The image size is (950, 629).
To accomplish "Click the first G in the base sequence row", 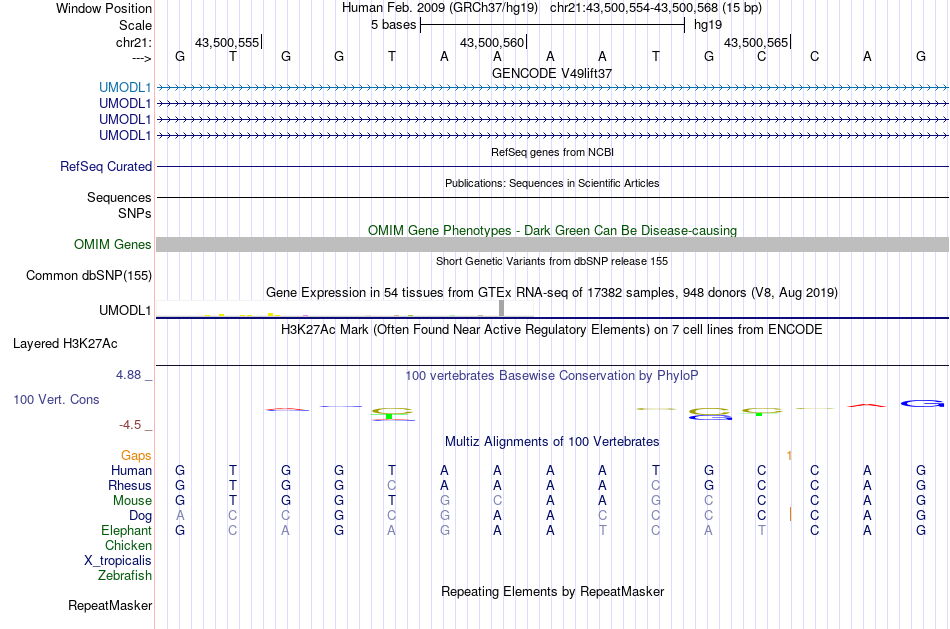I will point(180,56).
